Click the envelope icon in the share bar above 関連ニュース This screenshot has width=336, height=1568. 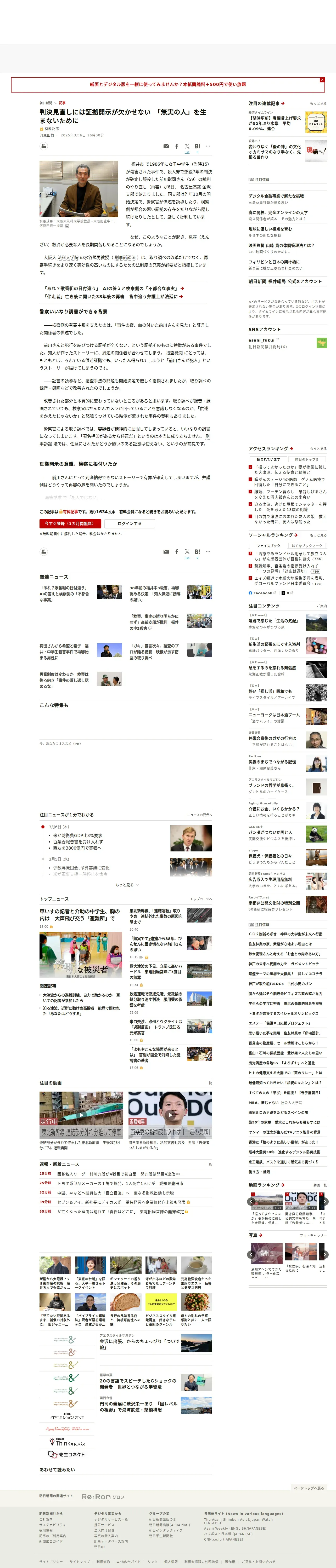pos(166,551)
